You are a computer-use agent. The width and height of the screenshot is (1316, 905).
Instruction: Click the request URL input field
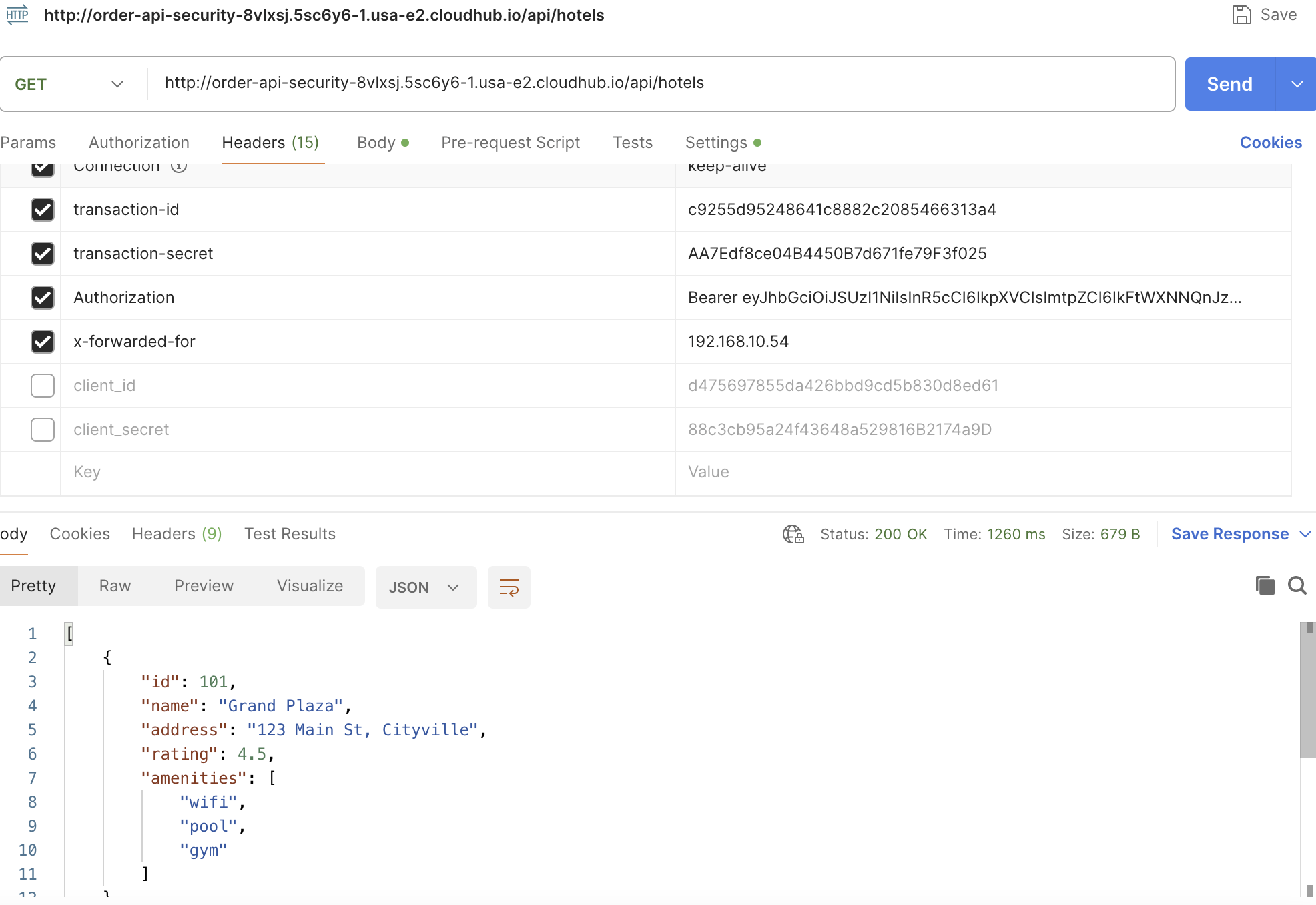[661, 83]
